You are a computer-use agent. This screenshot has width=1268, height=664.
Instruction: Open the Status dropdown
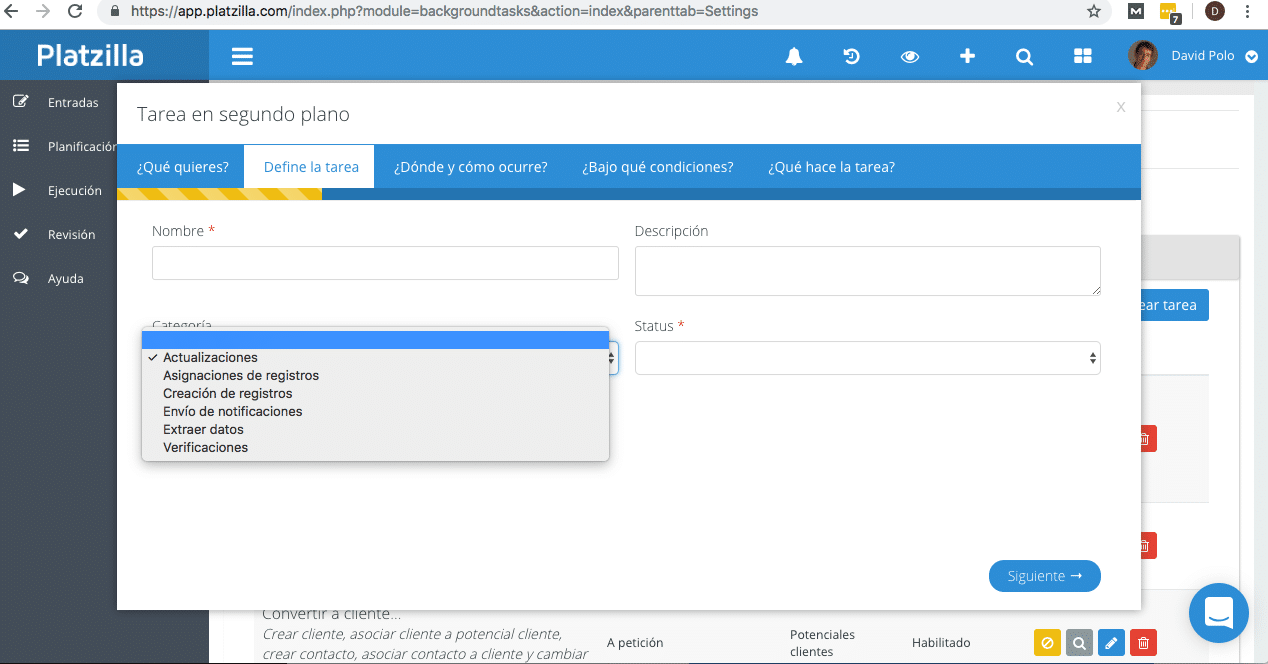867,358
